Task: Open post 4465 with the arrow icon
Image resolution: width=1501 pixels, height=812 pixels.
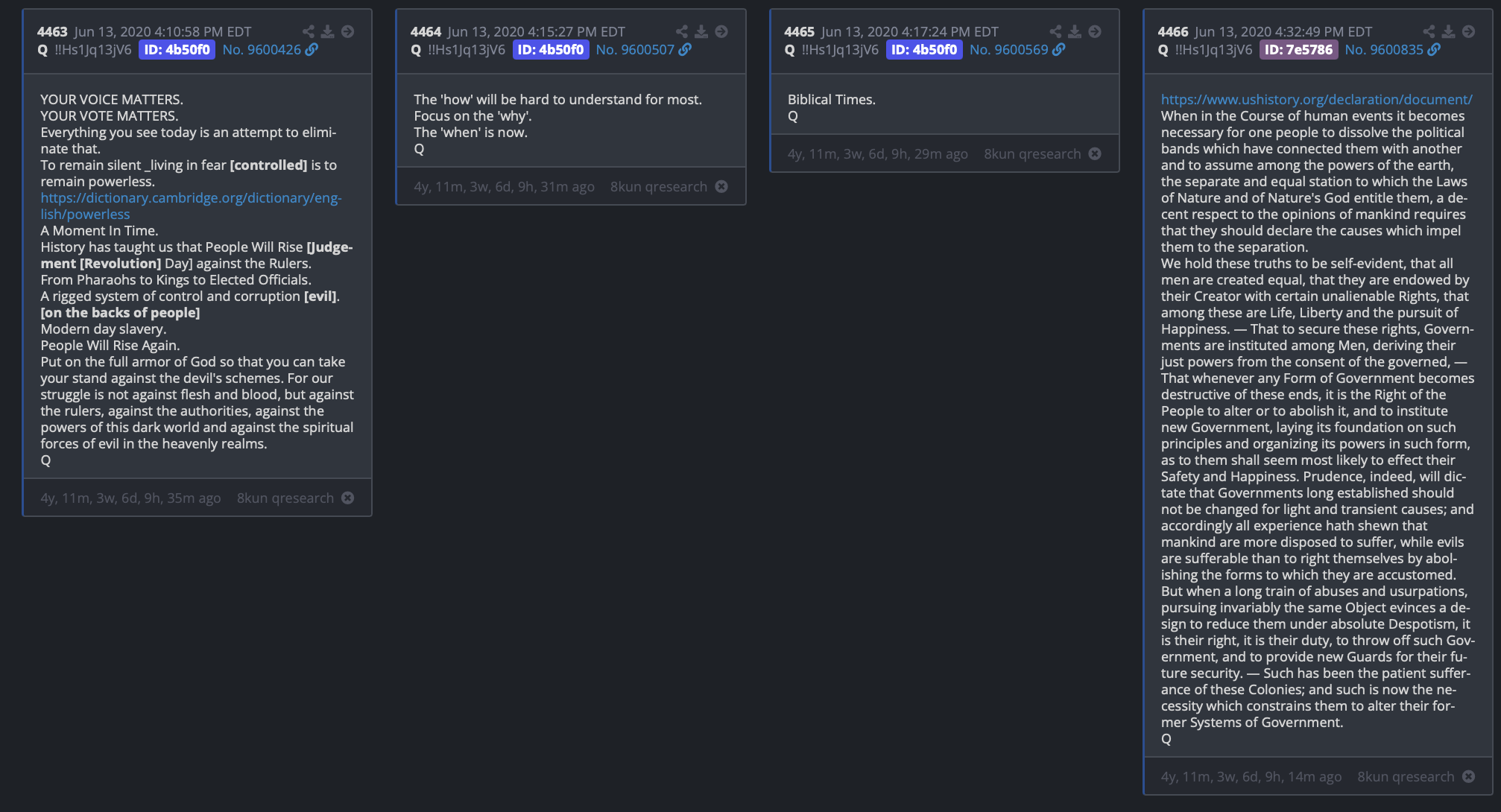Action: (1095, 31)
